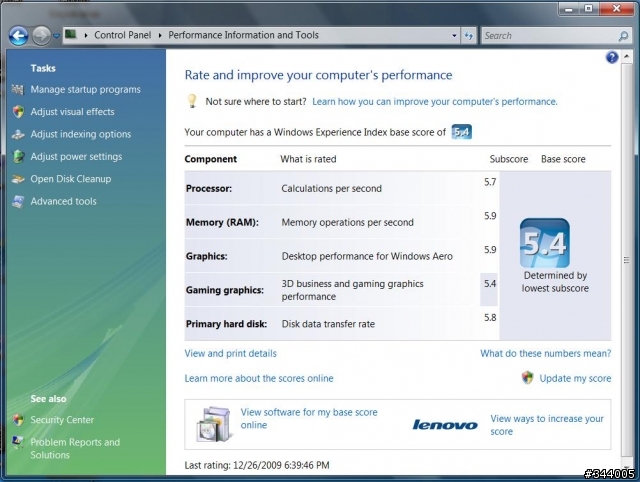The image size is (640, 482).
Task: Click the Adjust visual effects shield icon
Action: 18,111
